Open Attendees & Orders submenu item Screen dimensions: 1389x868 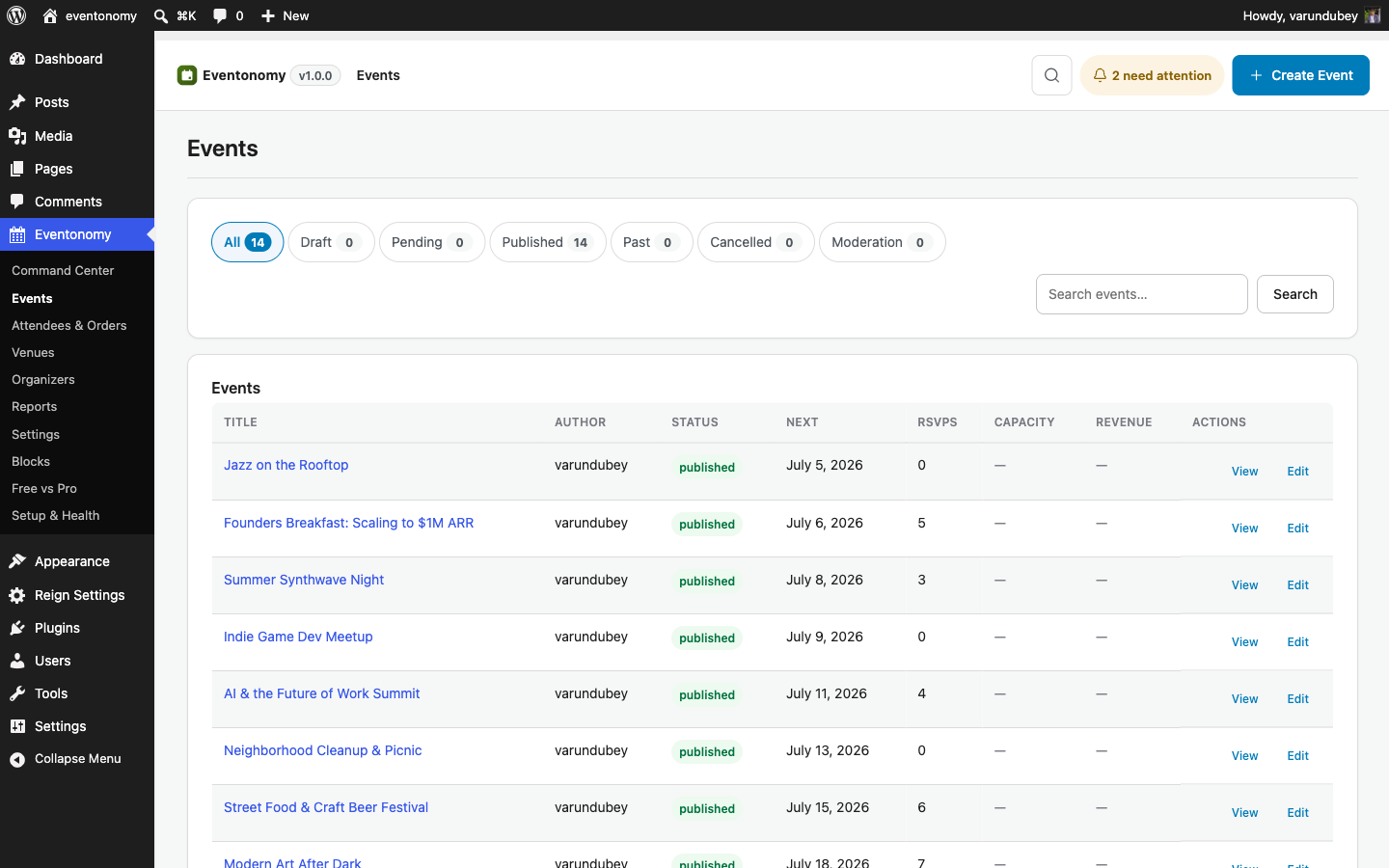(x=69, y=326)
